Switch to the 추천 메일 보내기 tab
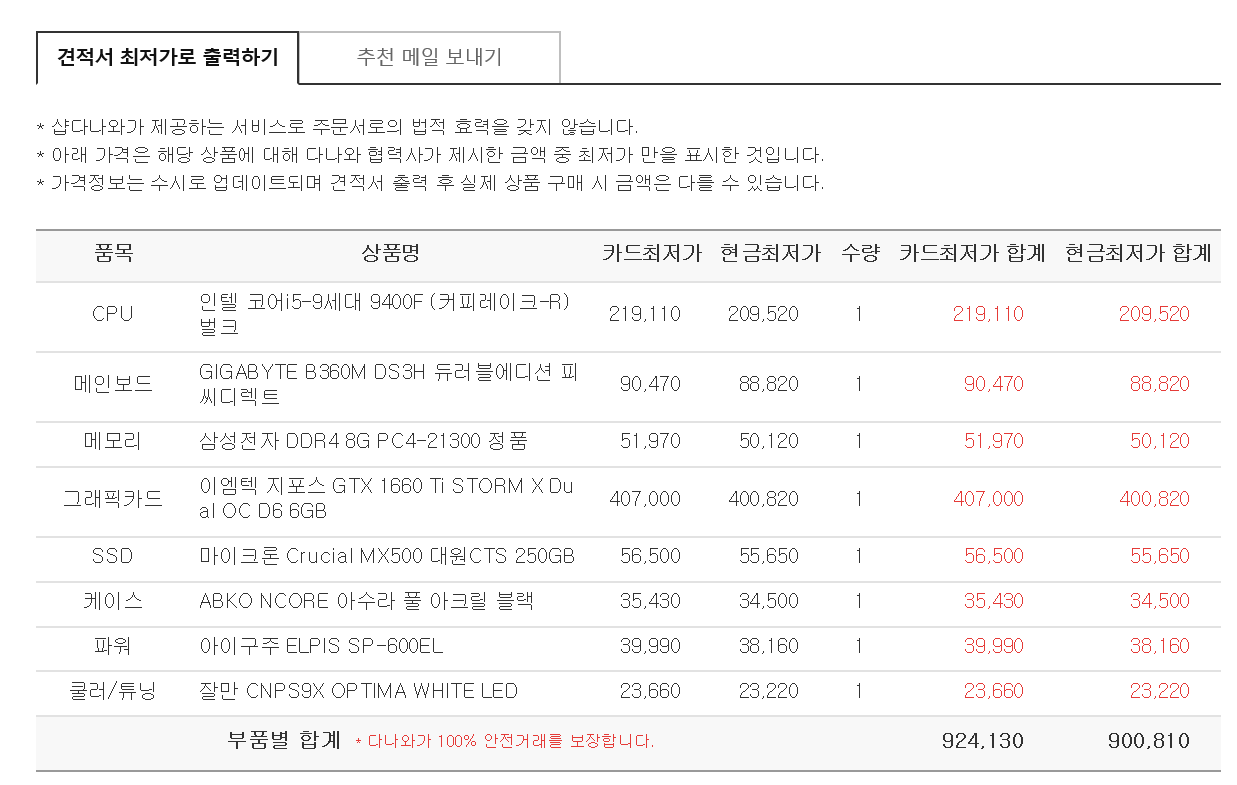This screenshot has width=1237, height=785. (x=429, y=57)
